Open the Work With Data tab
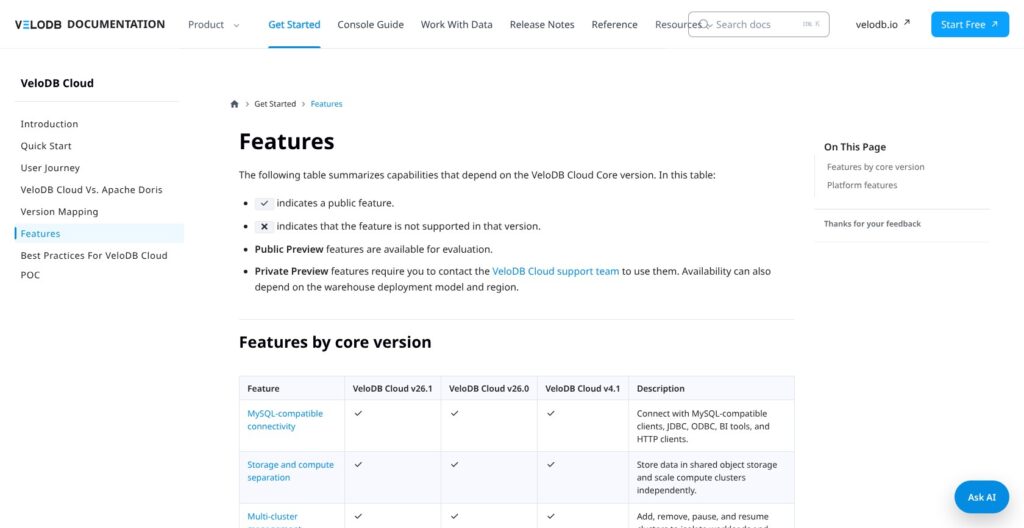Screen dimensions: 1024x528 click(x=456, y=24)
